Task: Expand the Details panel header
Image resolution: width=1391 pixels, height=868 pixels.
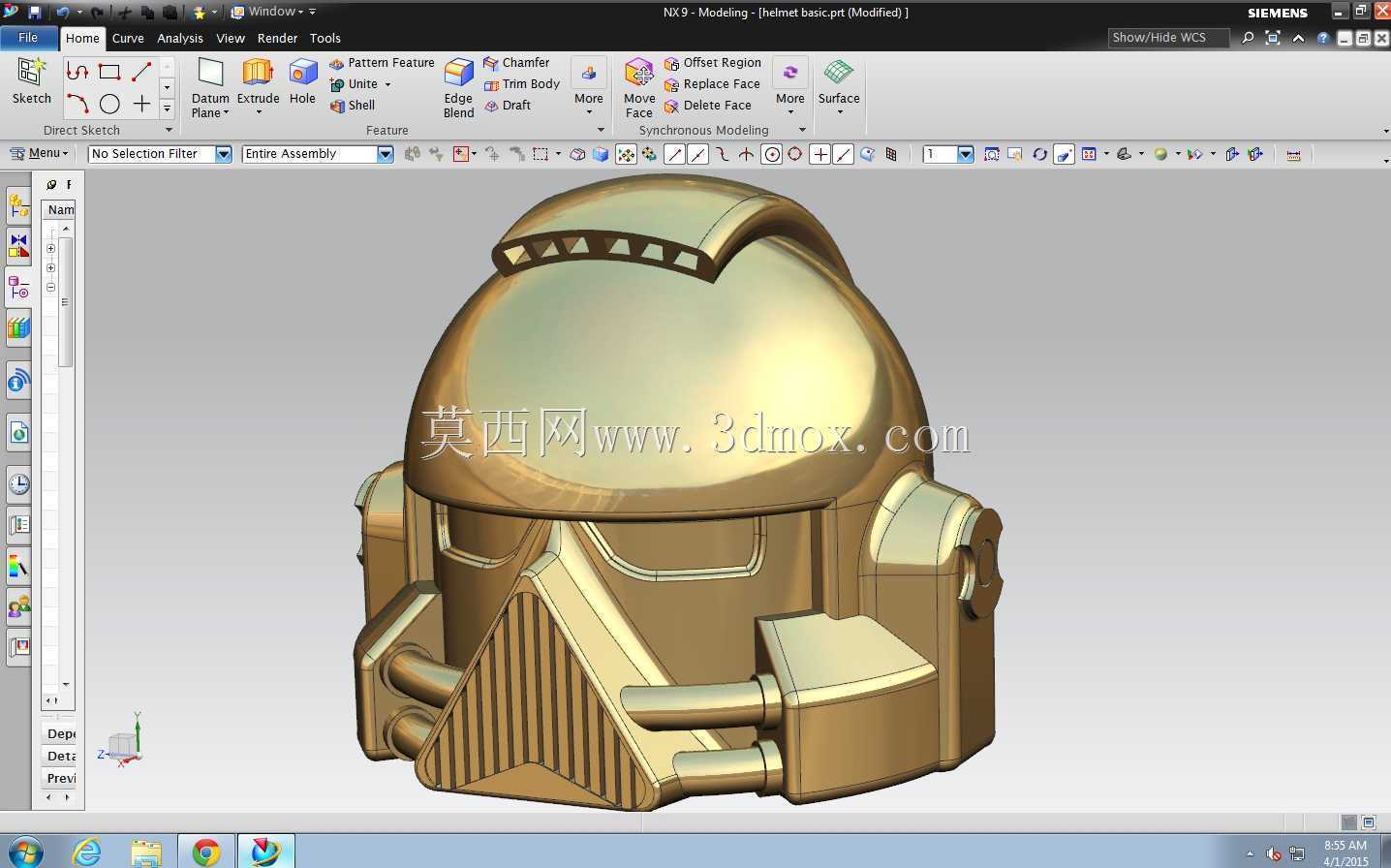Action: point(59,756)
